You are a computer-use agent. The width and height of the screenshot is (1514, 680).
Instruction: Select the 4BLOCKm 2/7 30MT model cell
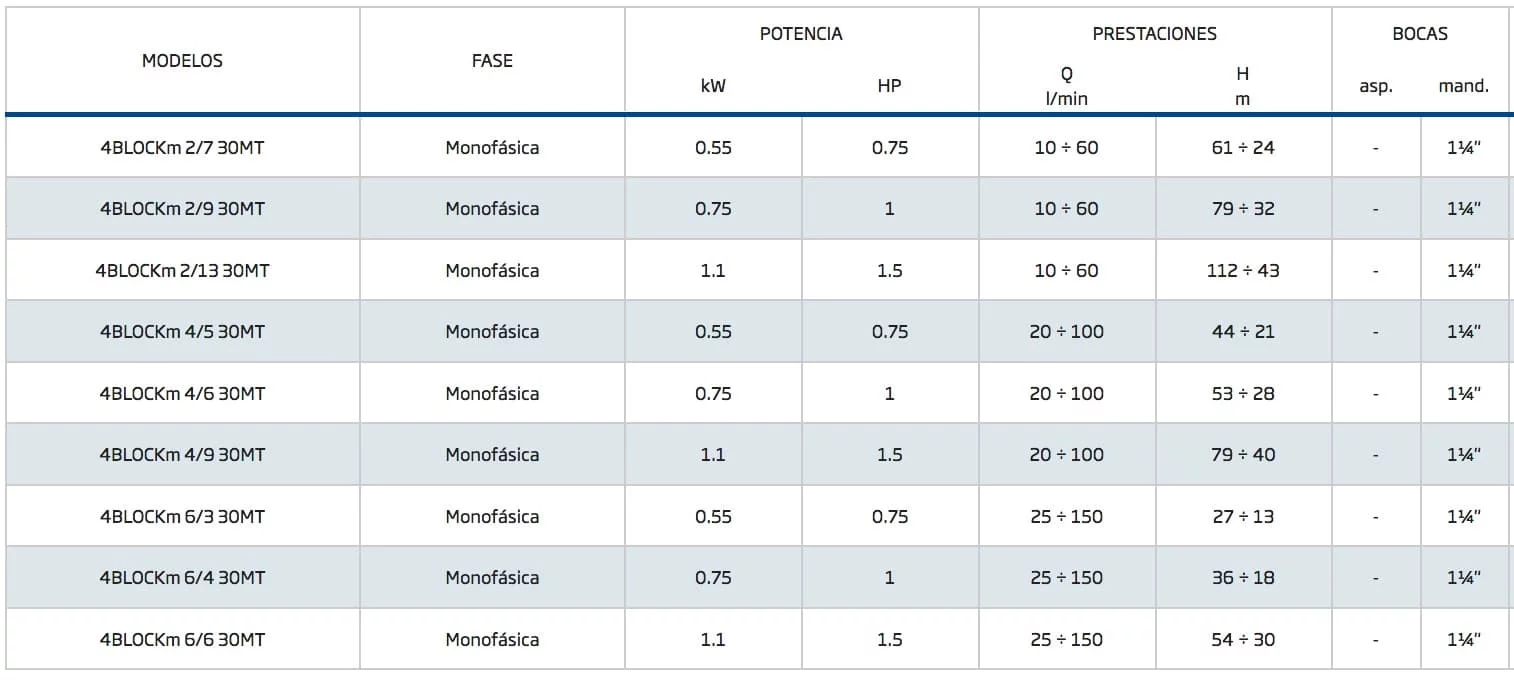pos(182,148)
